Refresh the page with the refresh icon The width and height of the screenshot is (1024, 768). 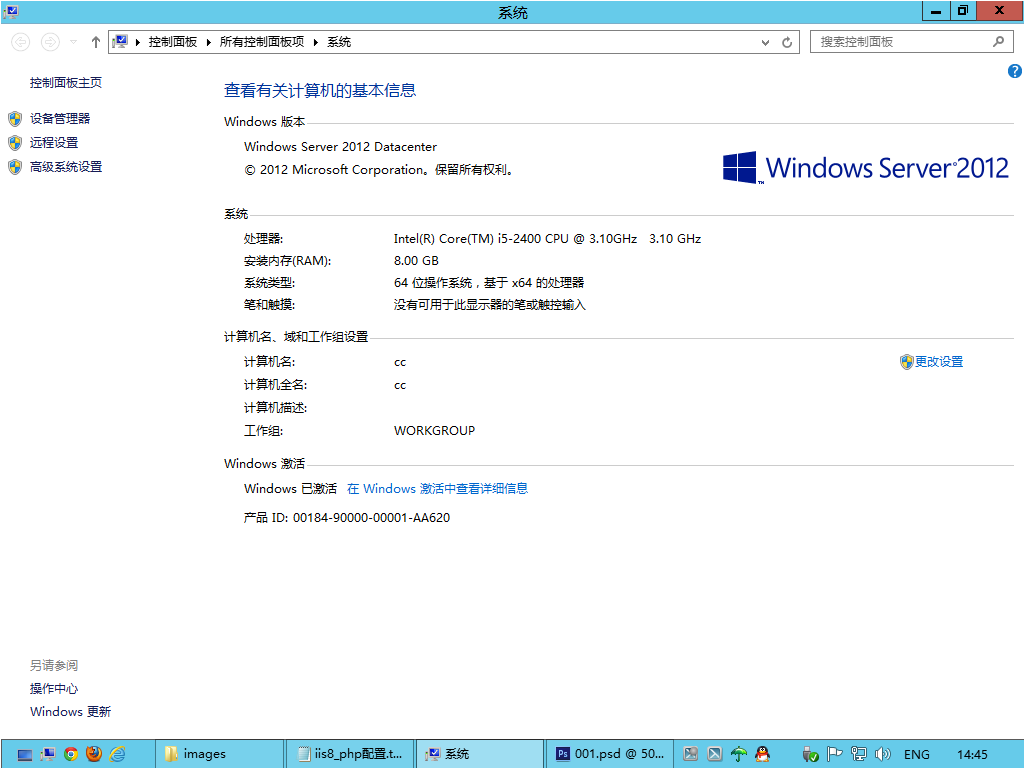coord(787,42)
